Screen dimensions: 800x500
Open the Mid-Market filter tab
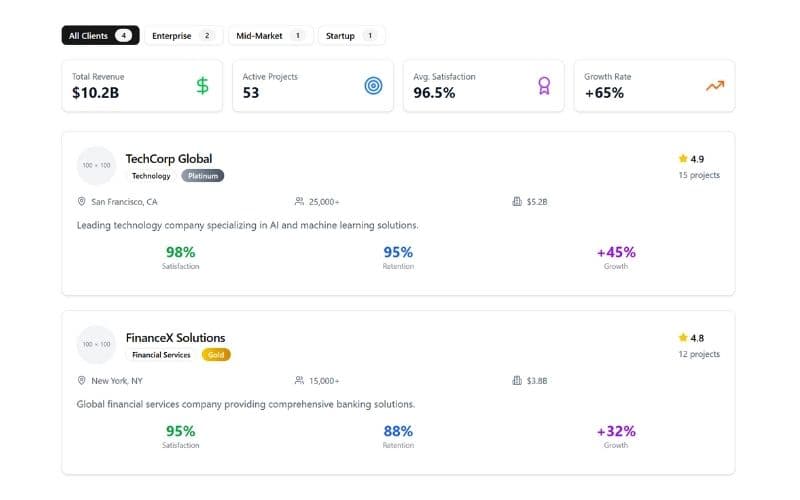pos(270,36)
